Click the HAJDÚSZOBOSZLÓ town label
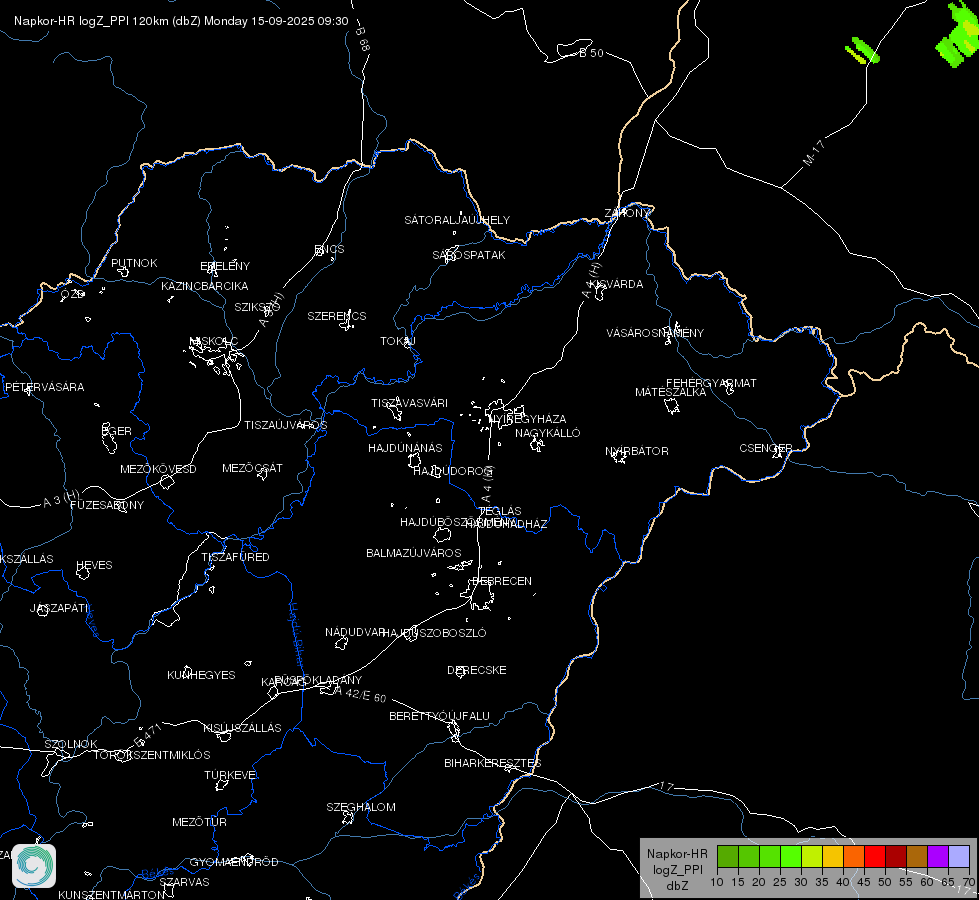 pyautogui.click(x=434, y=633)
